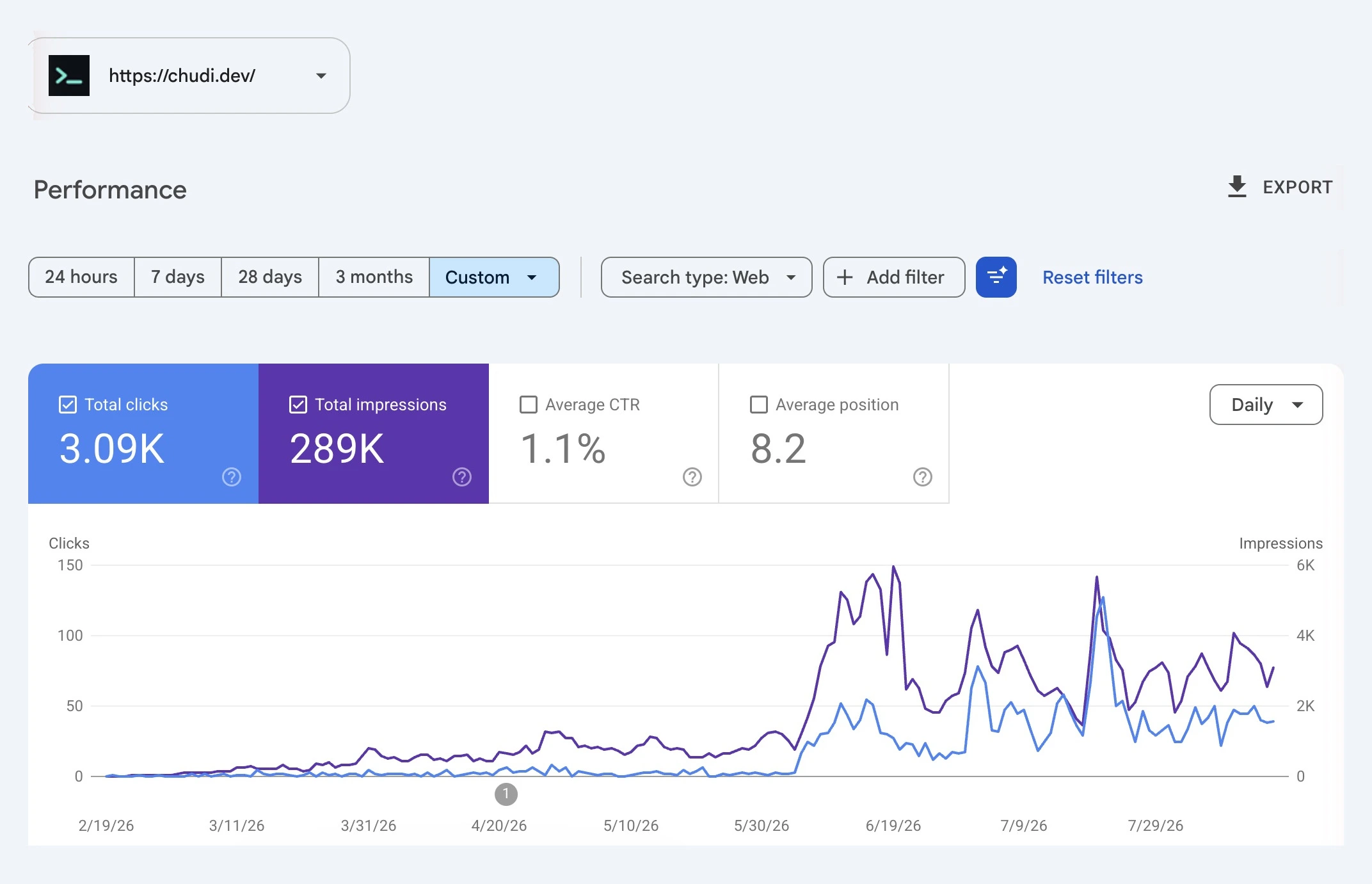
Task: Click the help icon in Total impressions card
Action: [x=462, y=477]
